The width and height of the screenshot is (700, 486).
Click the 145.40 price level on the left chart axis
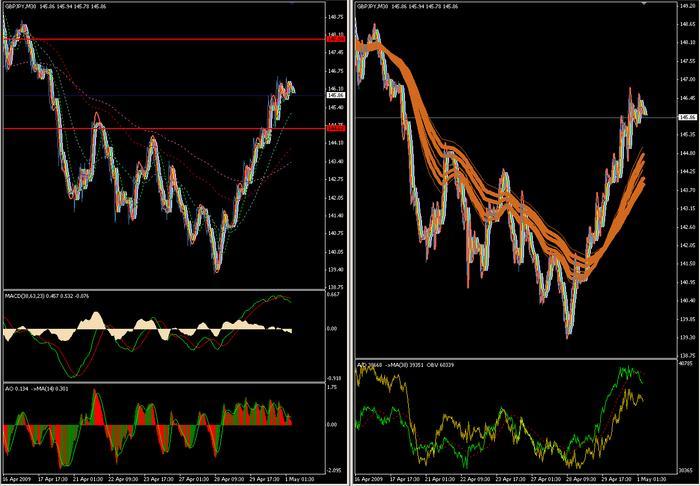[335, 107]
